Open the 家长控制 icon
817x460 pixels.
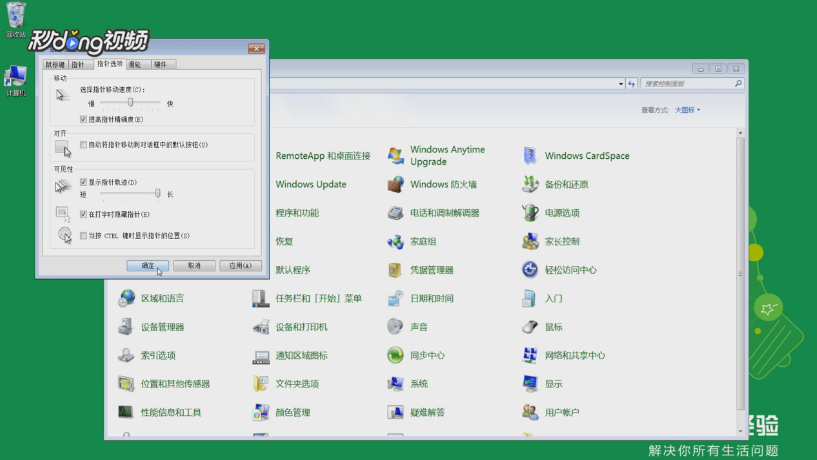[530, 241]
